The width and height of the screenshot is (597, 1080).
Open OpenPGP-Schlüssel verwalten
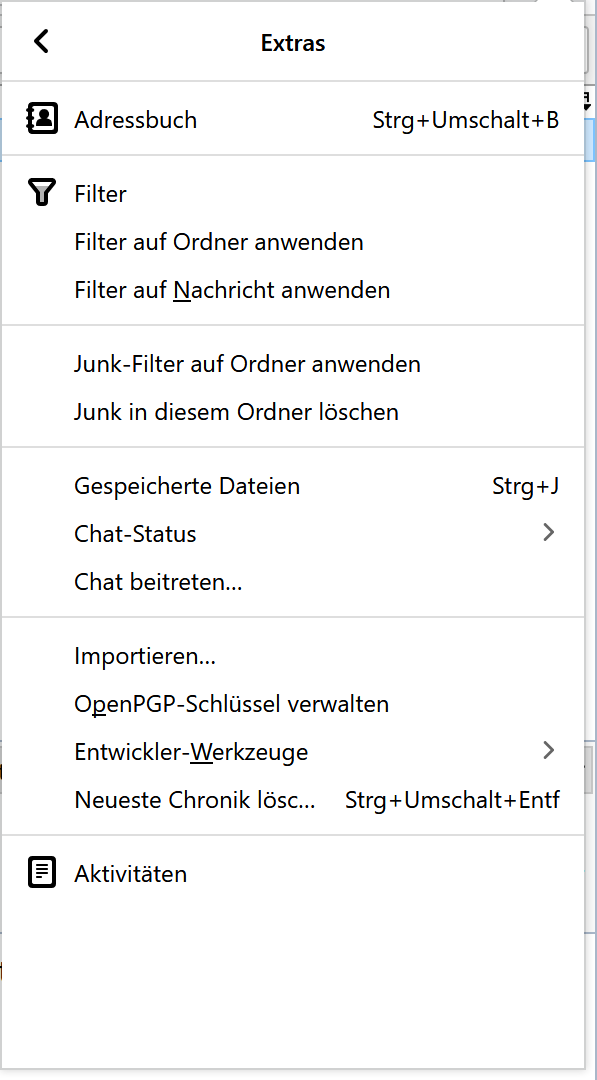[293, 703]
